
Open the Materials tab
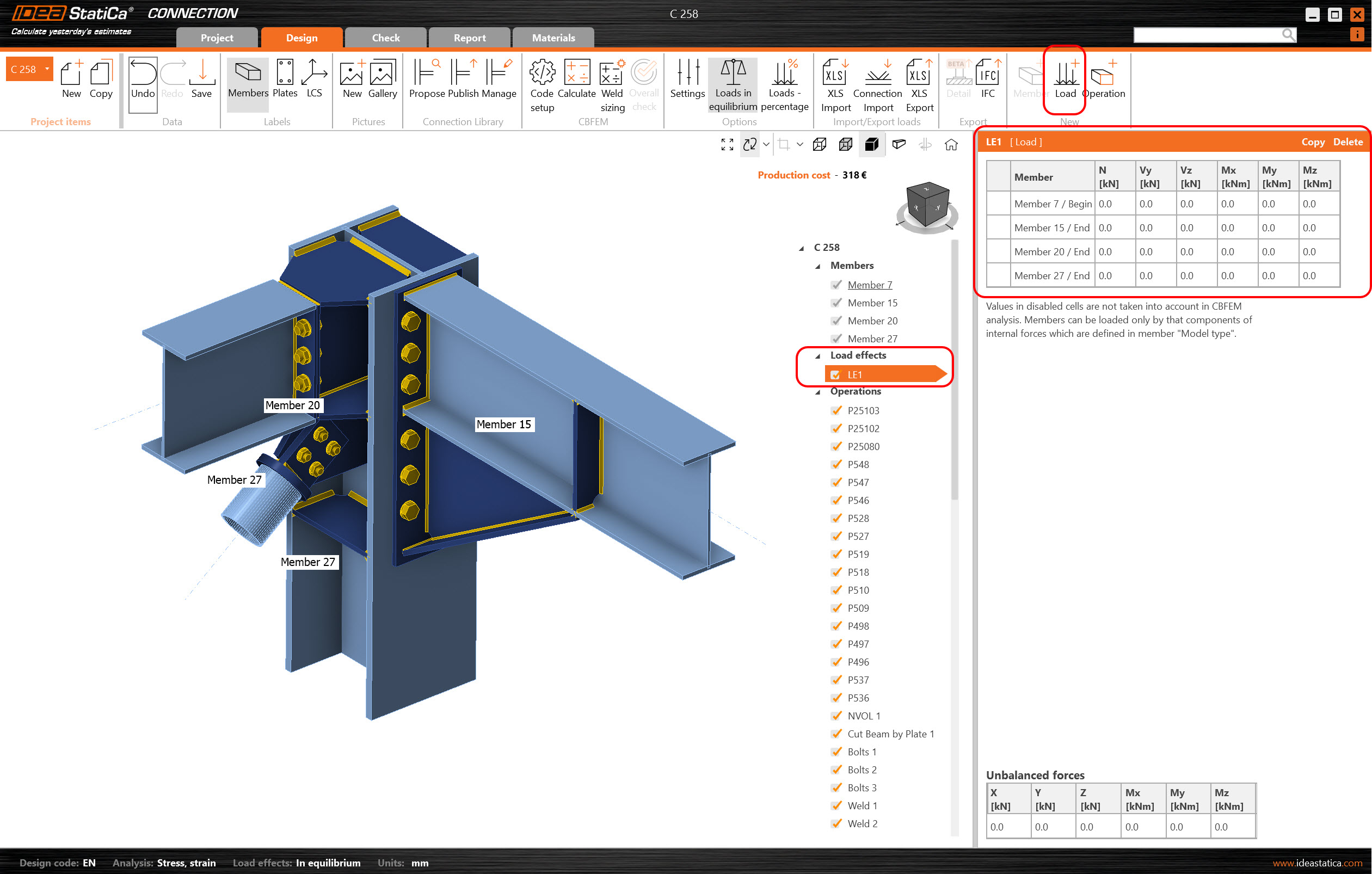pos(553,38)
